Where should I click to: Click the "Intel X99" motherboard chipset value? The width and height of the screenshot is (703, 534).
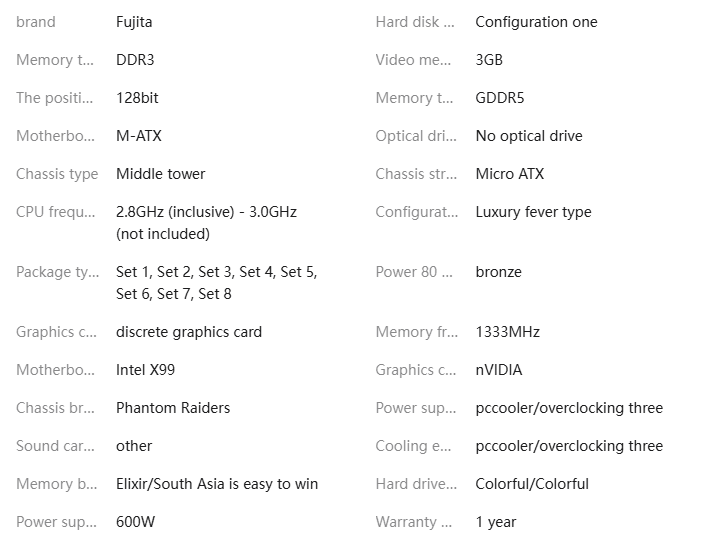pos(145,370)
